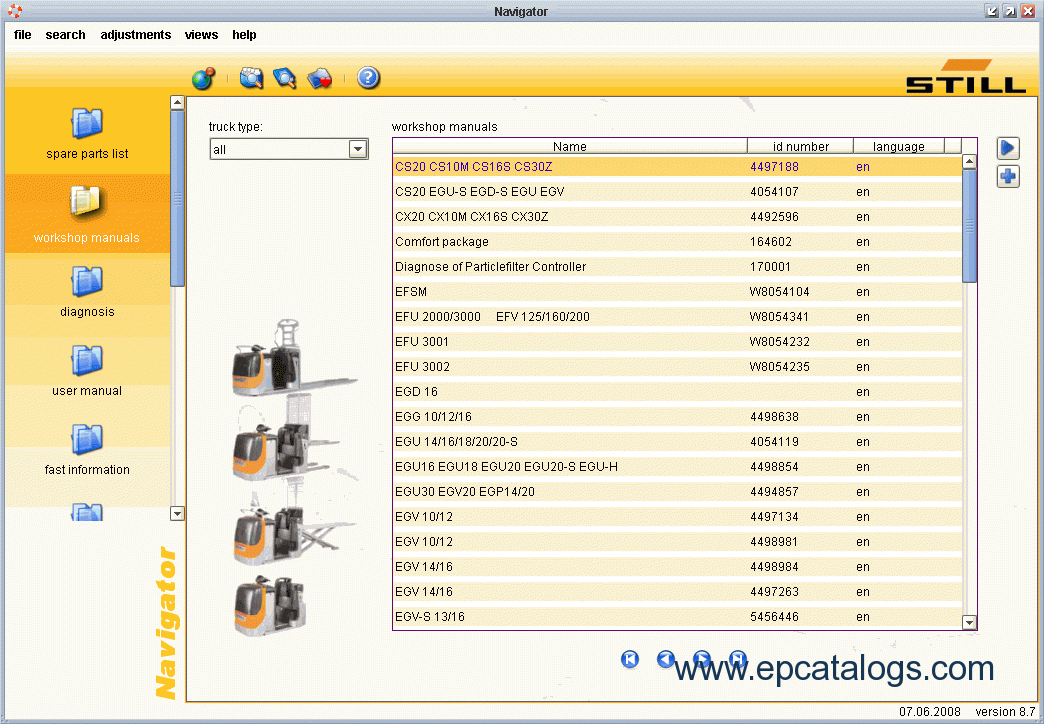Select the EGG 10/12/16 row
Viewport: 1044px width, 724px height.
tap(678, 417)
